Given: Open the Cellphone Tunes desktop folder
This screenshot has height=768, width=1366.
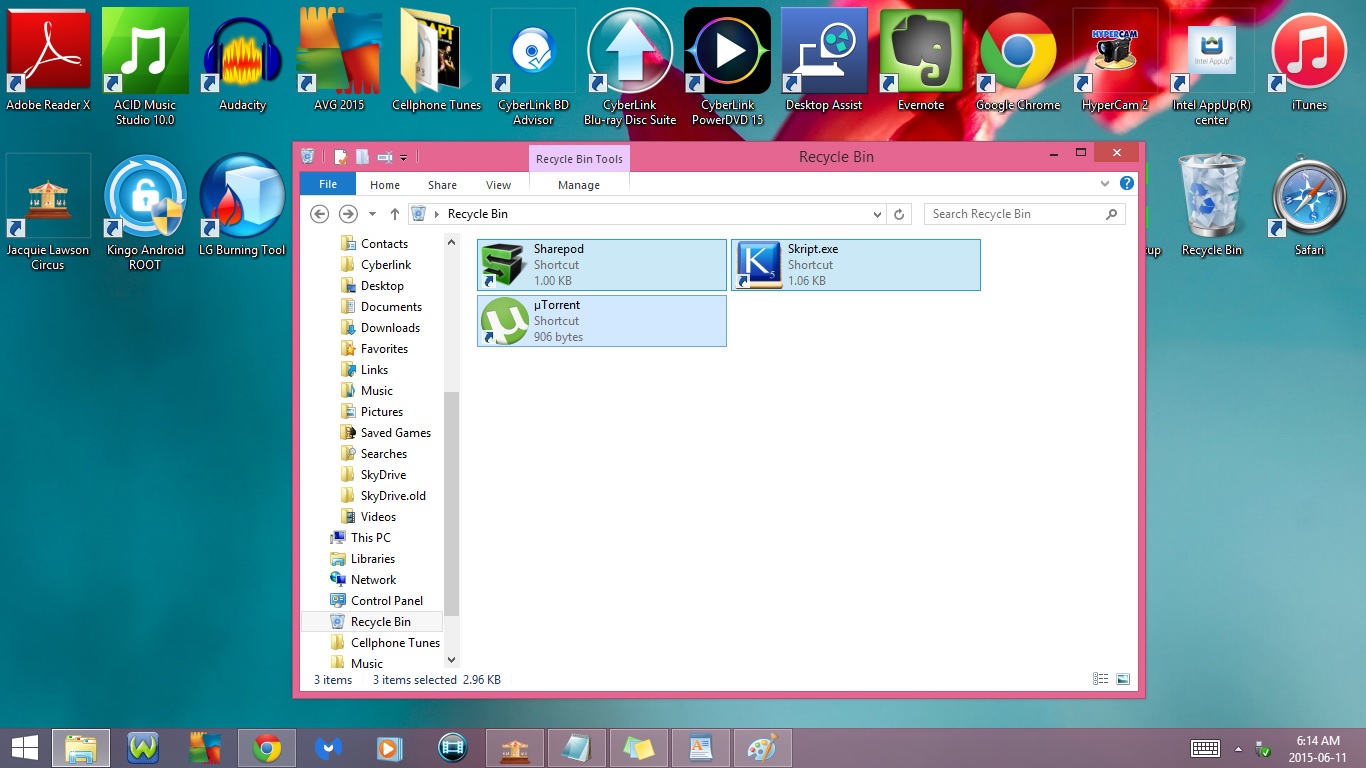Looking at the screenshot, I should 436,61.
